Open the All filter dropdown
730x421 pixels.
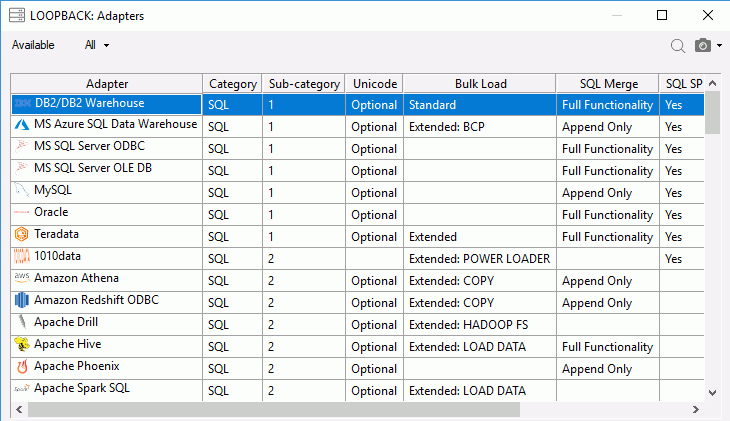coord(97,45)
